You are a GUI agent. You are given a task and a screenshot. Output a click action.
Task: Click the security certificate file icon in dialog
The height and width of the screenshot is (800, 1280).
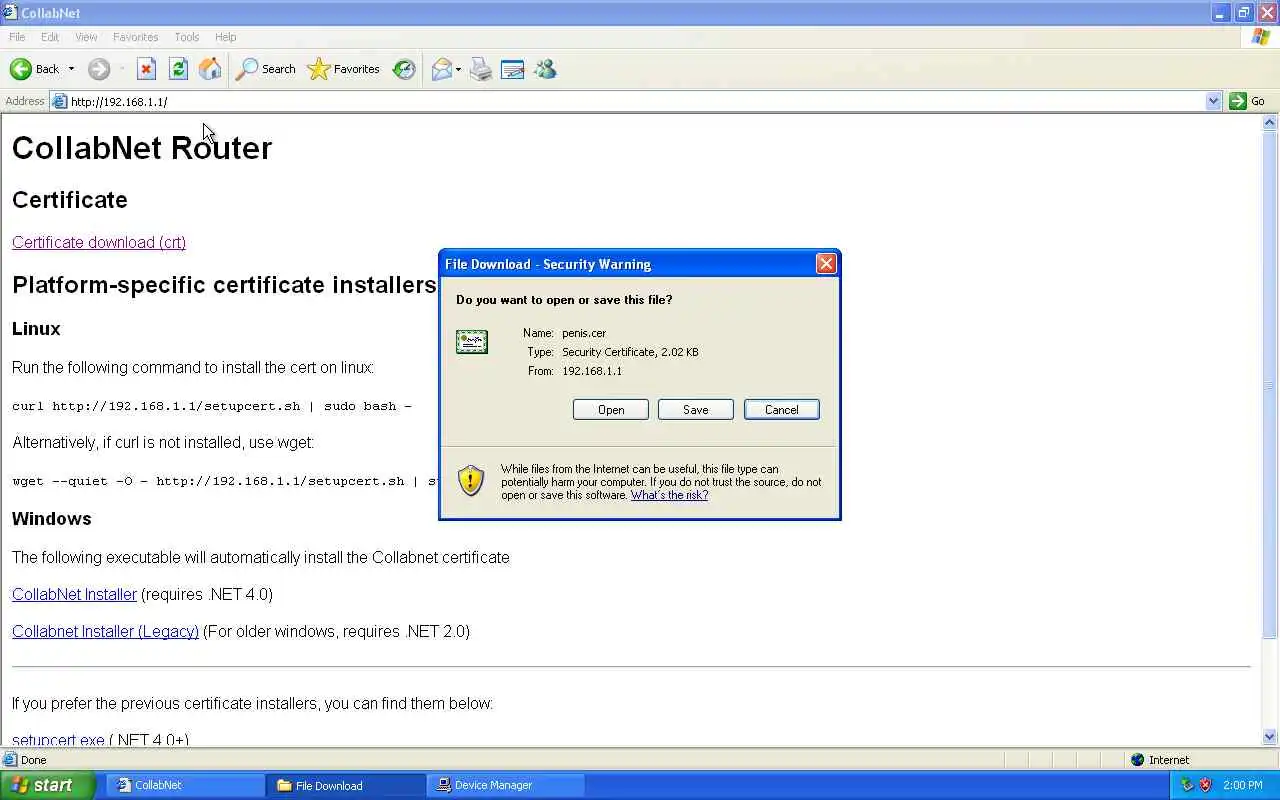(472, 342)
